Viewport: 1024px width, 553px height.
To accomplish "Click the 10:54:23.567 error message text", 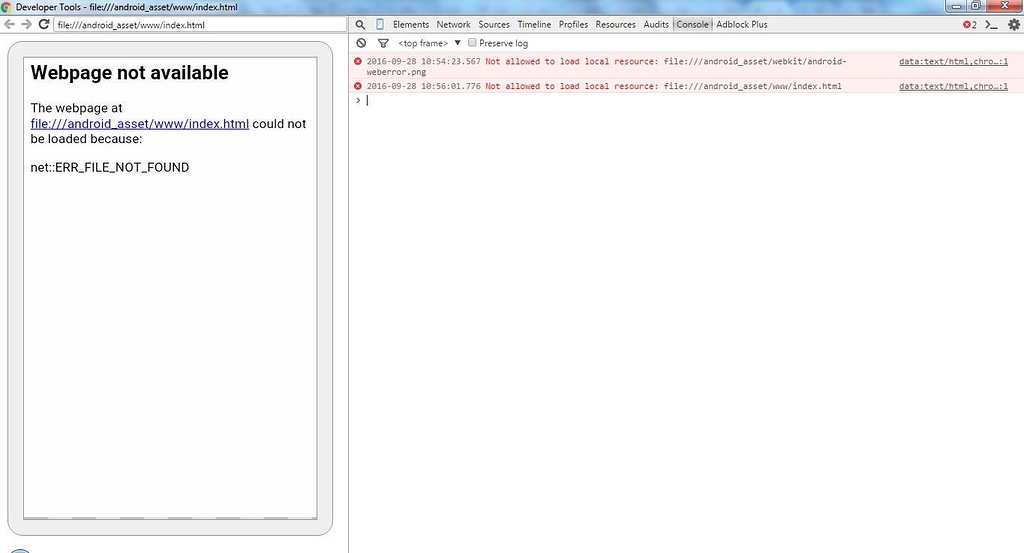I will click(x=606, y=67).
